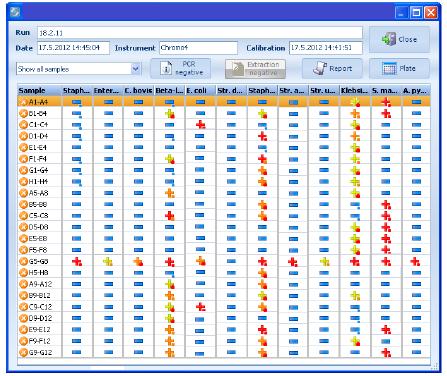
Task: Click the Instrument field showing Chronof
Action: click(198, 48)
